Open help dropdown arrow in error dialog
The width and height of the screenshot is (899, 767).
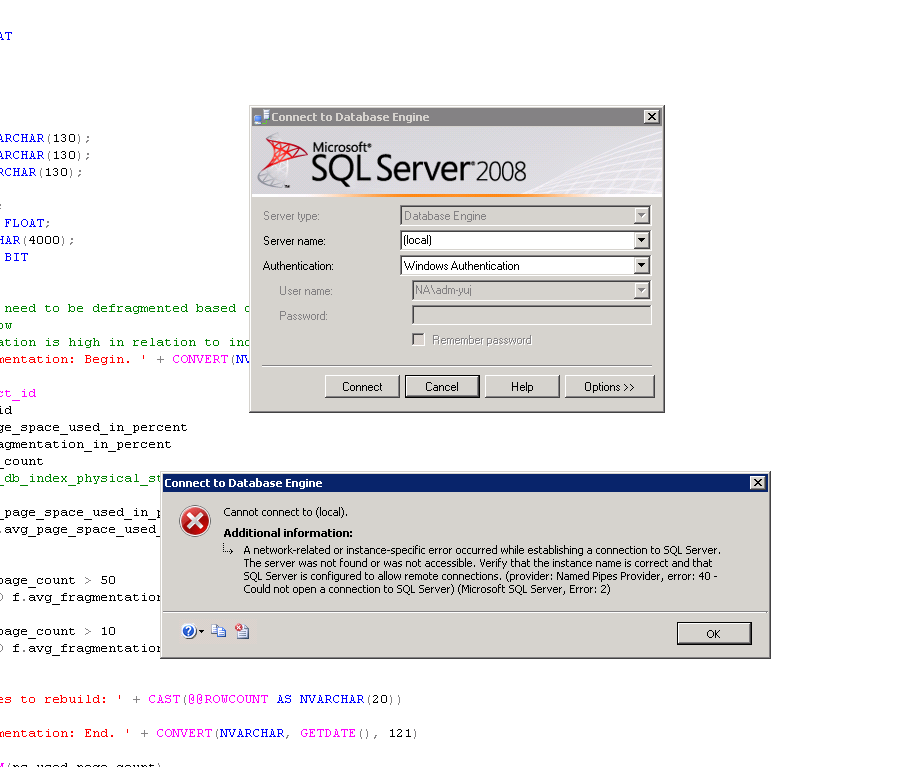tap(201, 632)
